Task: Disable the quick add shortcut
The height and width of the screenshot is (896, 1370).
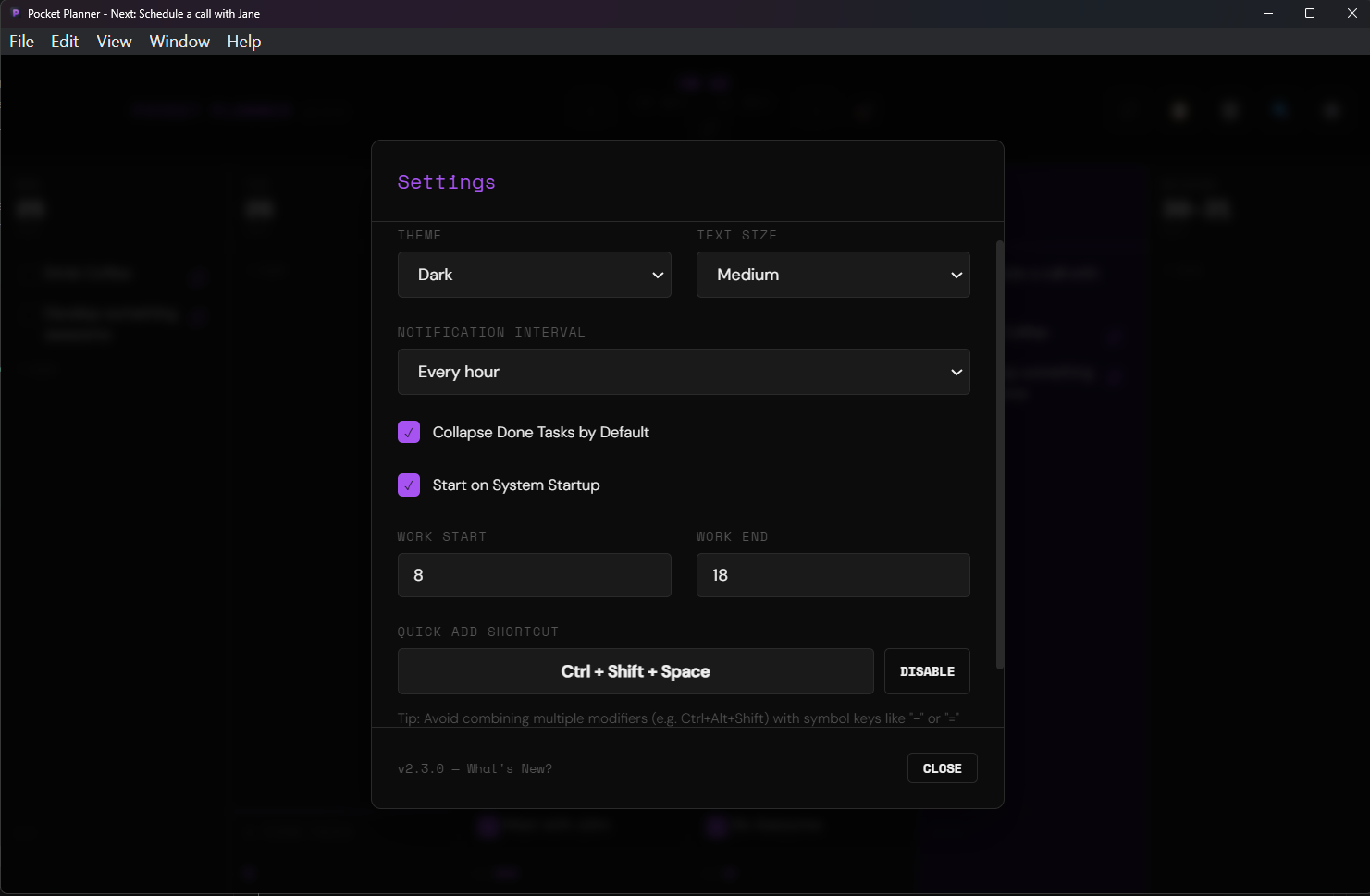Action: (927, 671)
